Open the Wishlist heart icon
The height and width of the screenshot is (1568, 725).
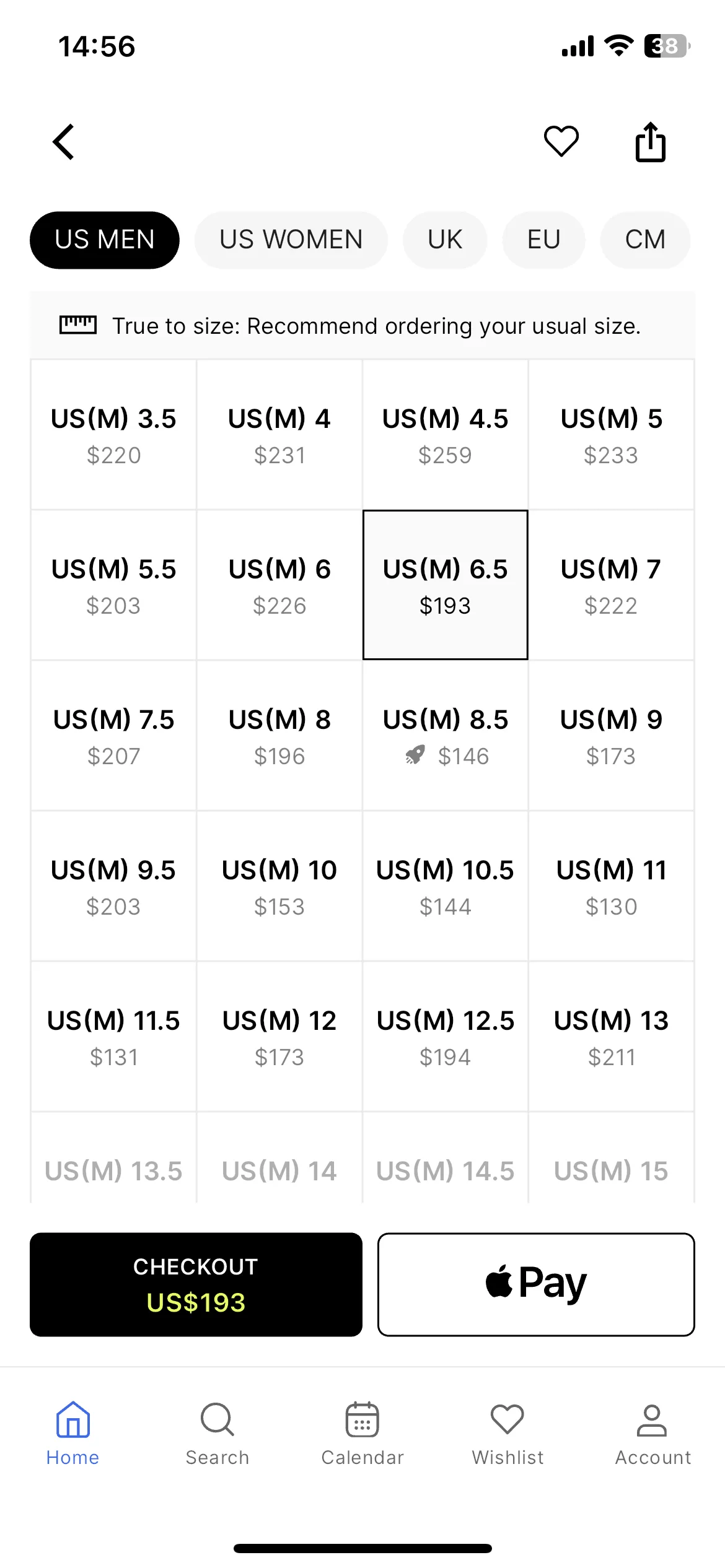tap(507, 1419)
